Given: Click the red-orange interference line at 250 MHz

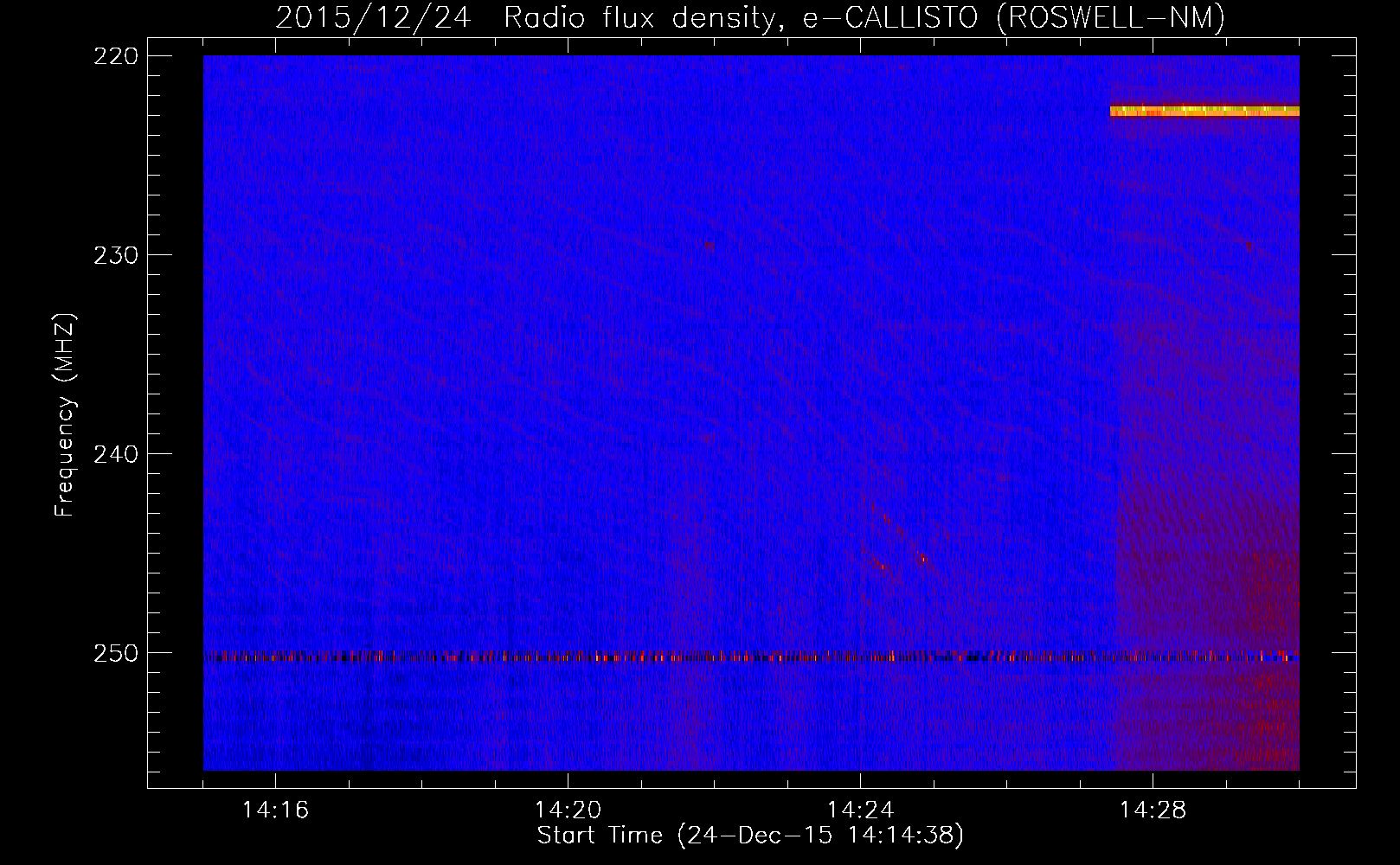Looking at the screenshot, I should coord(751,657).
